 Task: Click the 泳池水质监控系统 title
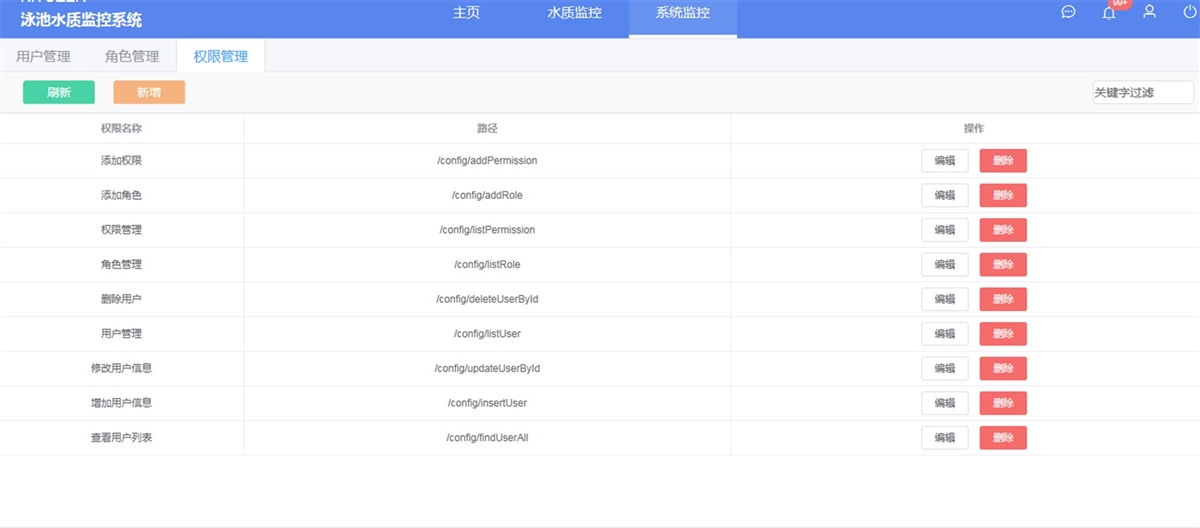click(81, 20)
